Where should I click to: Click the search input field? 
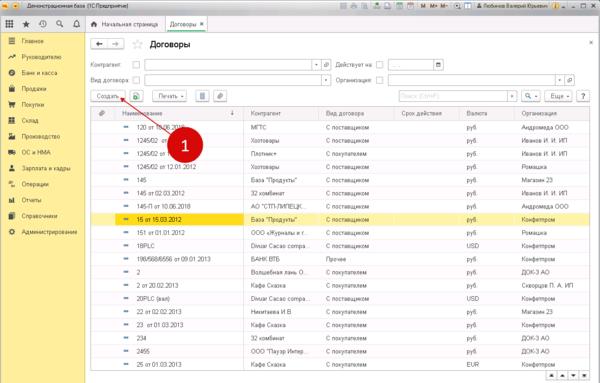(x=453, y=96)
